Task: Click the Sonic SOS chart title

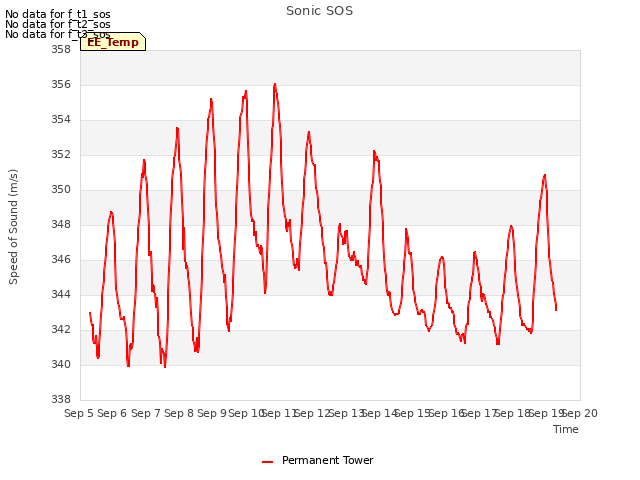Action: pos(319,11)
